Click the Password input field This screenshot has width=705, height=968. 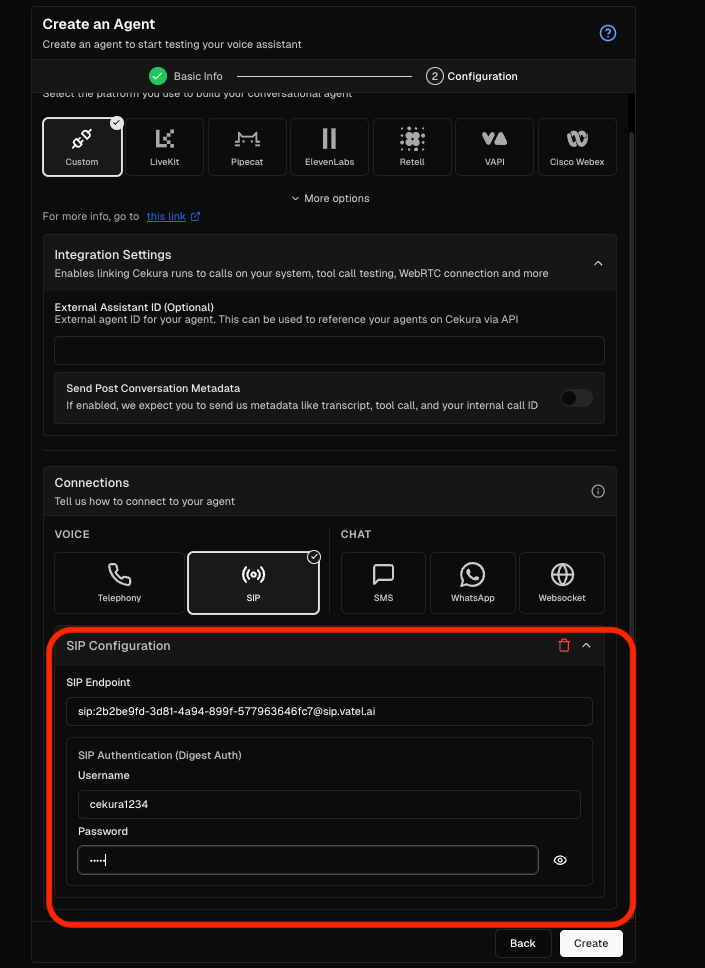click(x=308, y=860)
